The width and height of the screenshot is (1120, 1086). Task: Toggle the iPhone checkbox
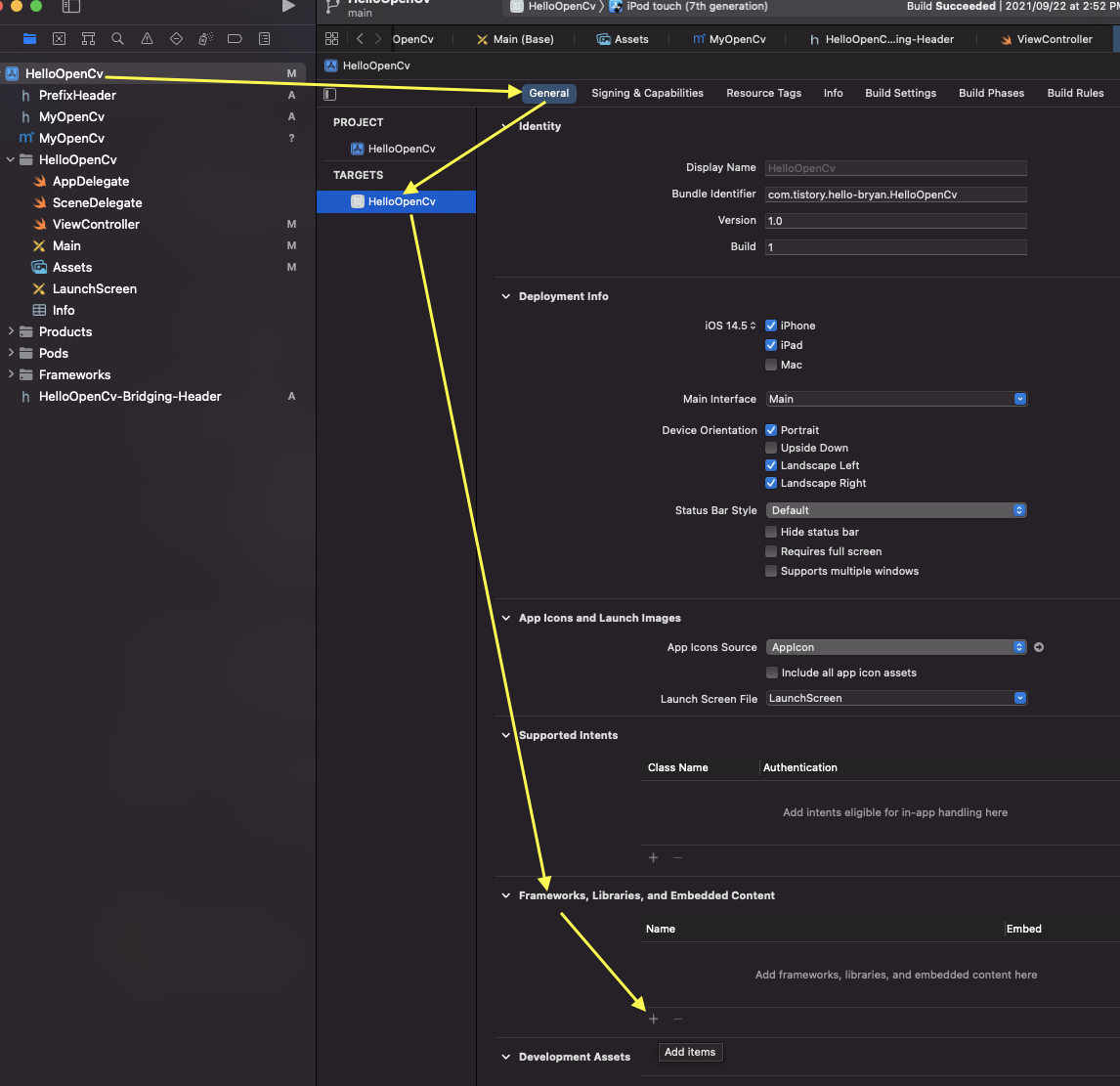pyautogui.click(x=771, y=326)
